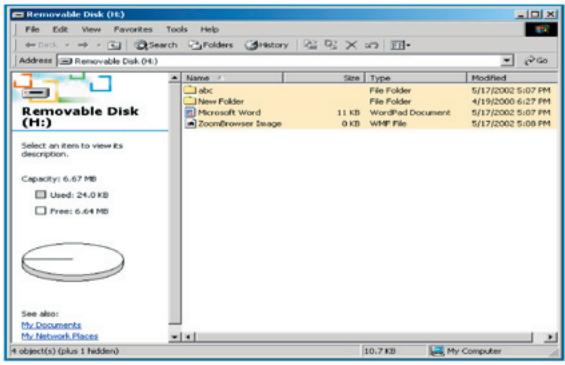Click the 'Free: 6.64 MB' legend box
565x365 pixels.
(41, 211)
